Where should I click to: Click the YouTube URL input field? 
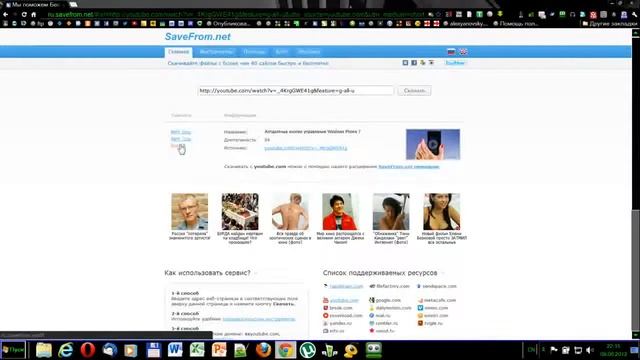coord(296,91)
